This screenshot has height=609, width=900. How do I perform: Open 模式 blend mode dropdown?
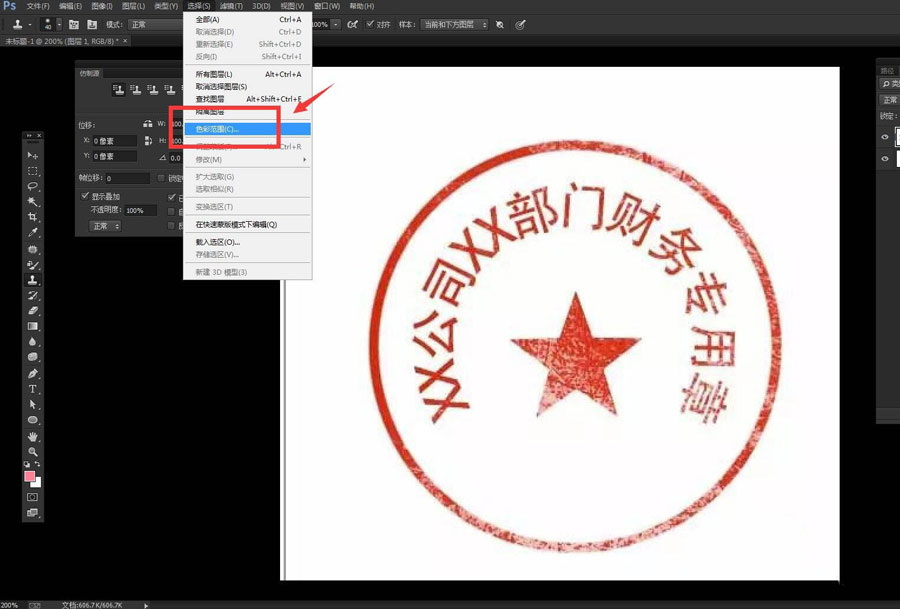(156, 25)
